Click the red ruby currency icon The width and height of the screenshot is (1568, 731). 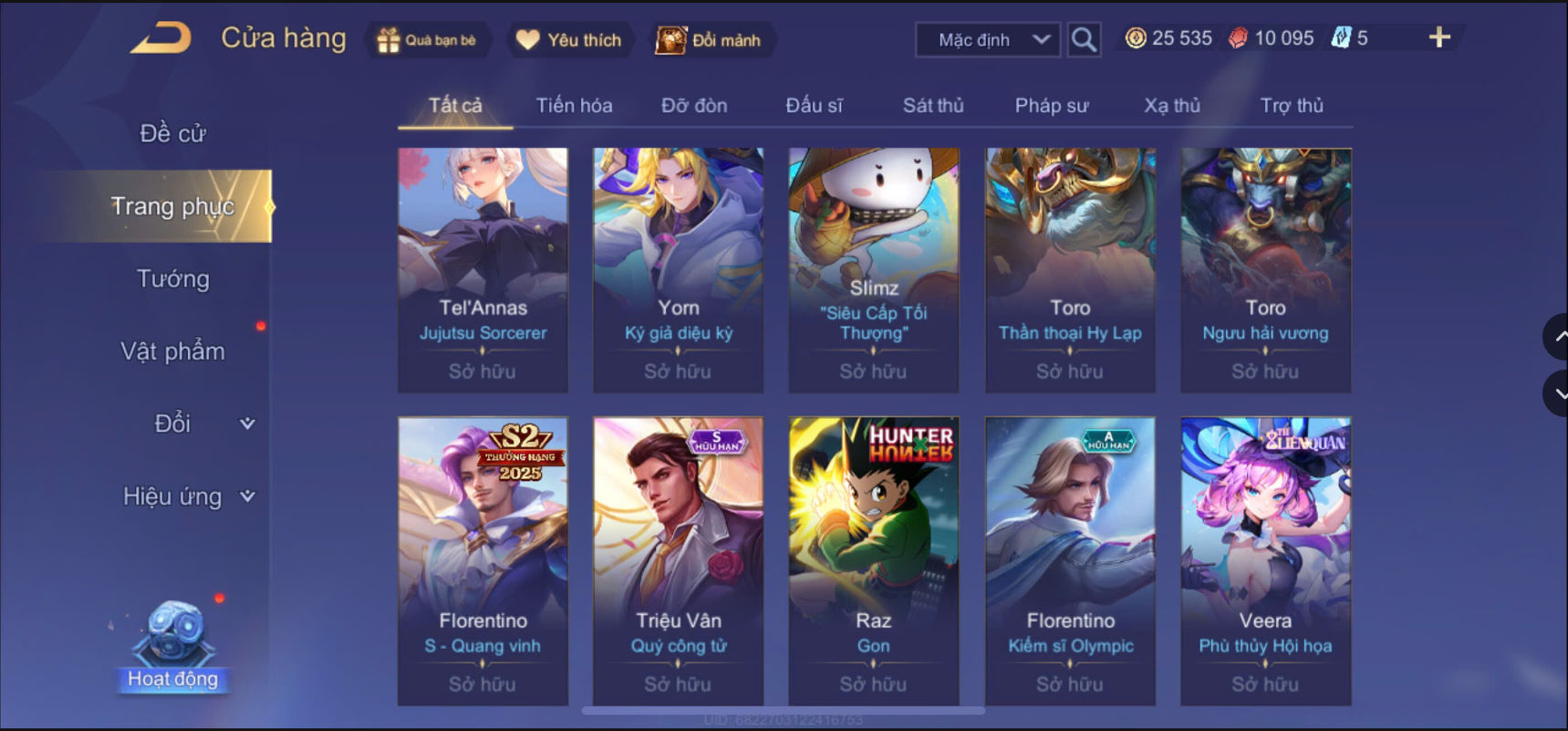[x=1238, y=38]
